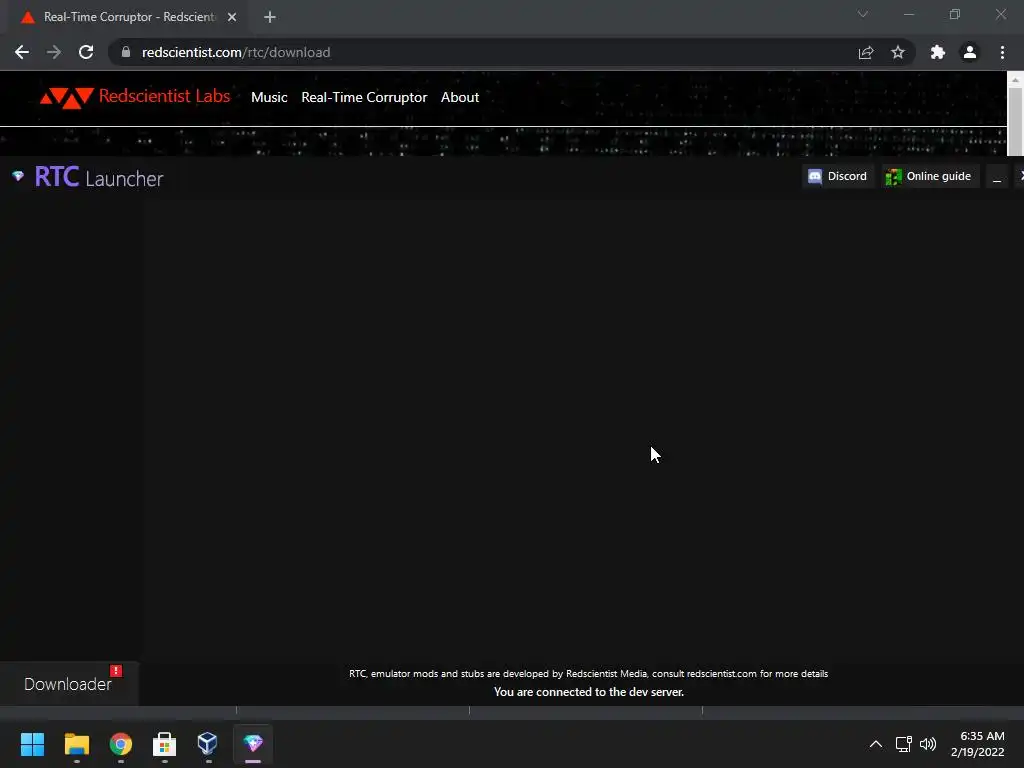Click the network tray icon
Screen dimensions: 1024x768
coord(903,744)
